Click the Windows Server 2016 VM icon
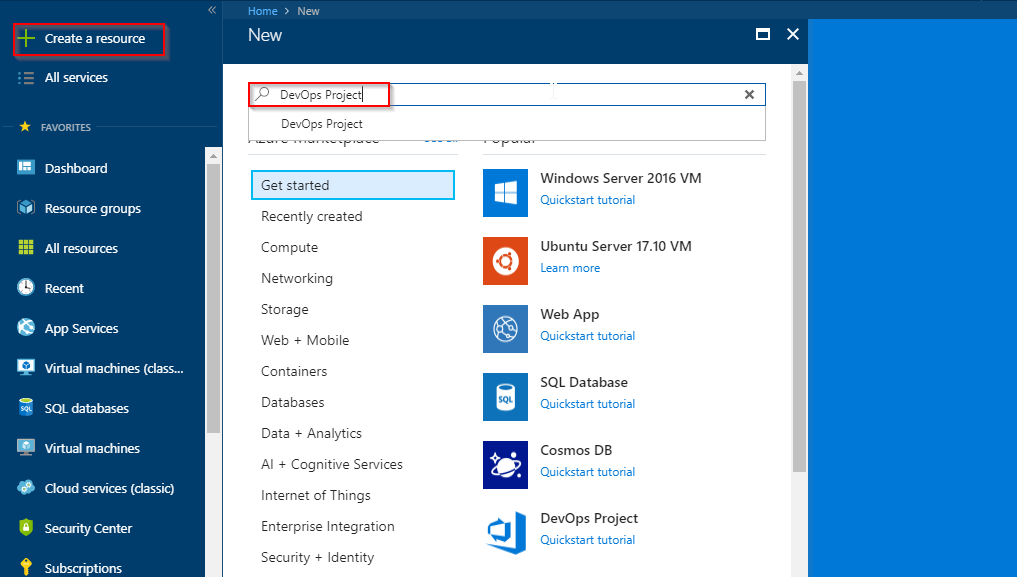The width and height of the screenshot is (1017, 577). pyautogui.click(x=505, y=193)
